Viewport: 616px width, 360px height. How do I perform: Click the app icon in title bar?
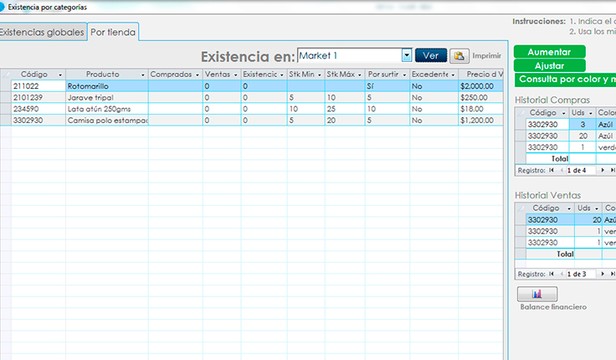2,7
